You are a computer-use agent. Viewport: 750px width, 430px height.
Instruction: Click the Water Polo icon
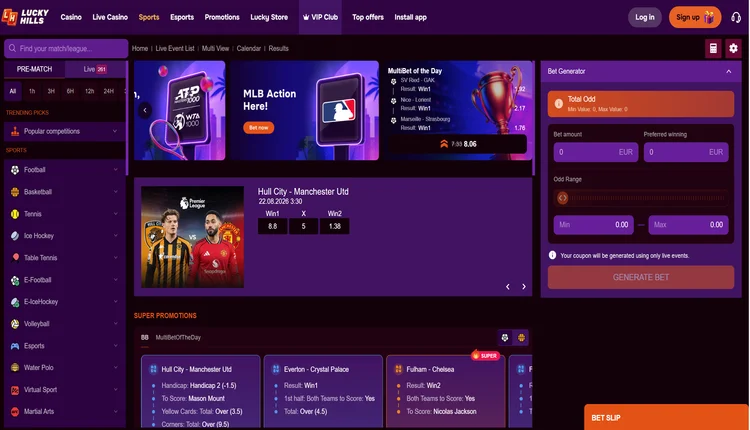point(15,368)
